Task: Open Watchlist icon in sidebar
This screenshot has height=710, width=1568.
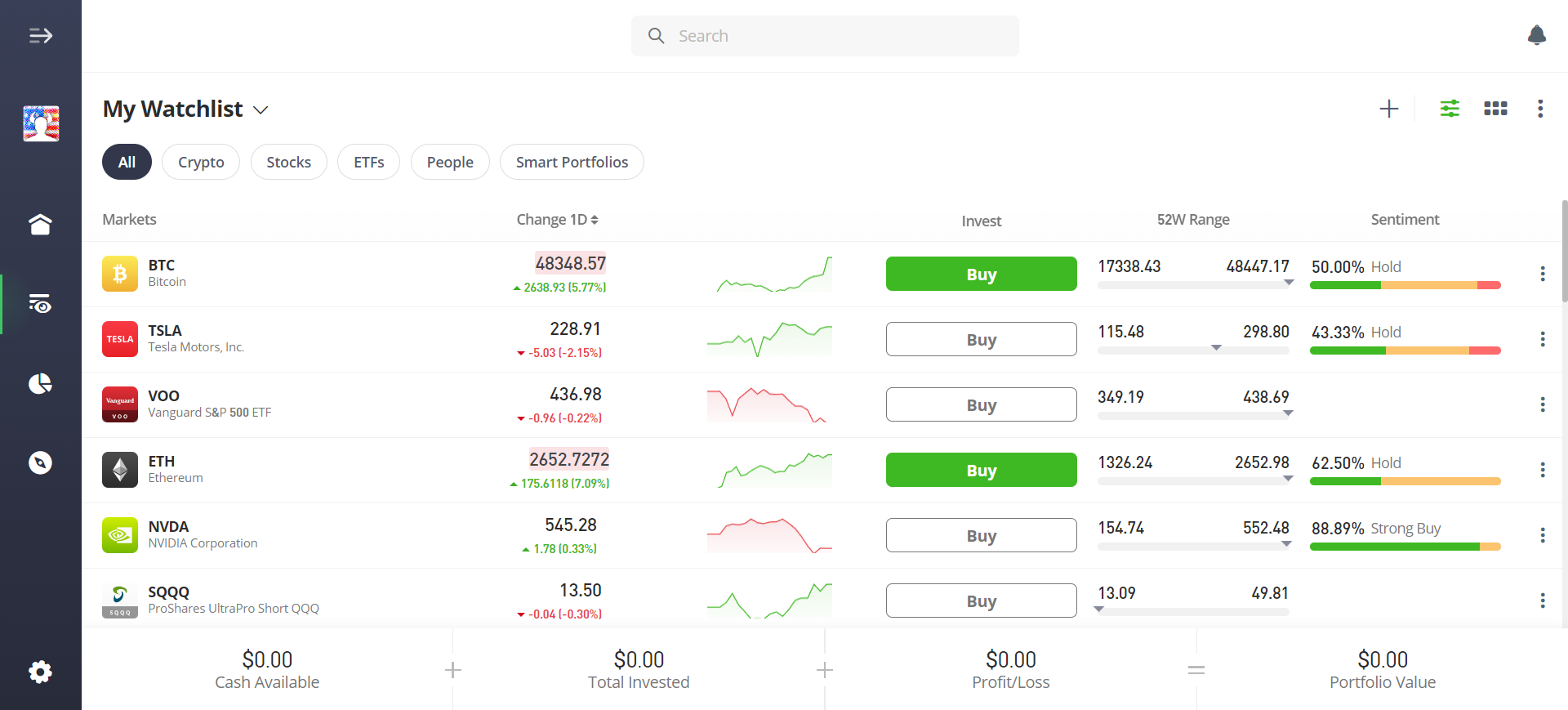Action: pyautogui.click(x=40, y=304)
